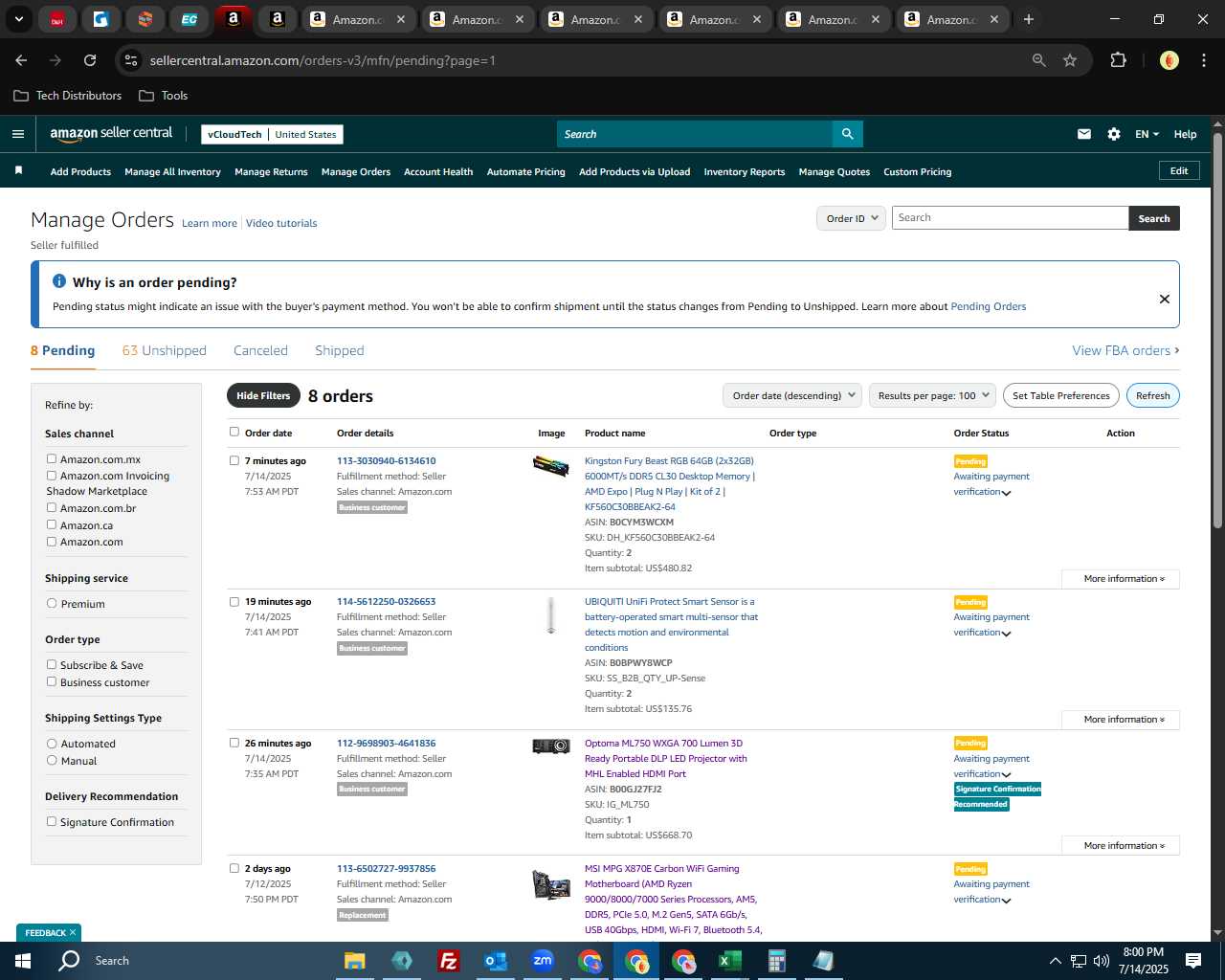1225x980 pixels.
Task: Expand More information for Optoma order
Action: pyautogui.click(x=1121, y=846)
